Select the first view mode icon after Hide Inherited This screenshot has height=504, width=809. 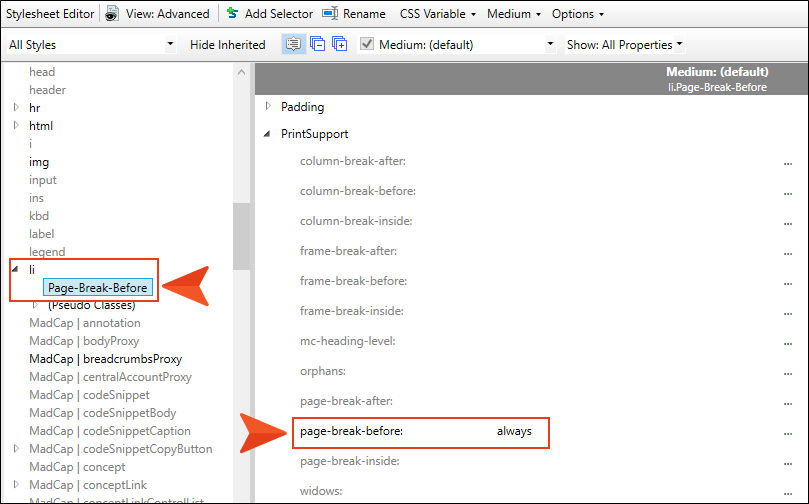[293, 44]
